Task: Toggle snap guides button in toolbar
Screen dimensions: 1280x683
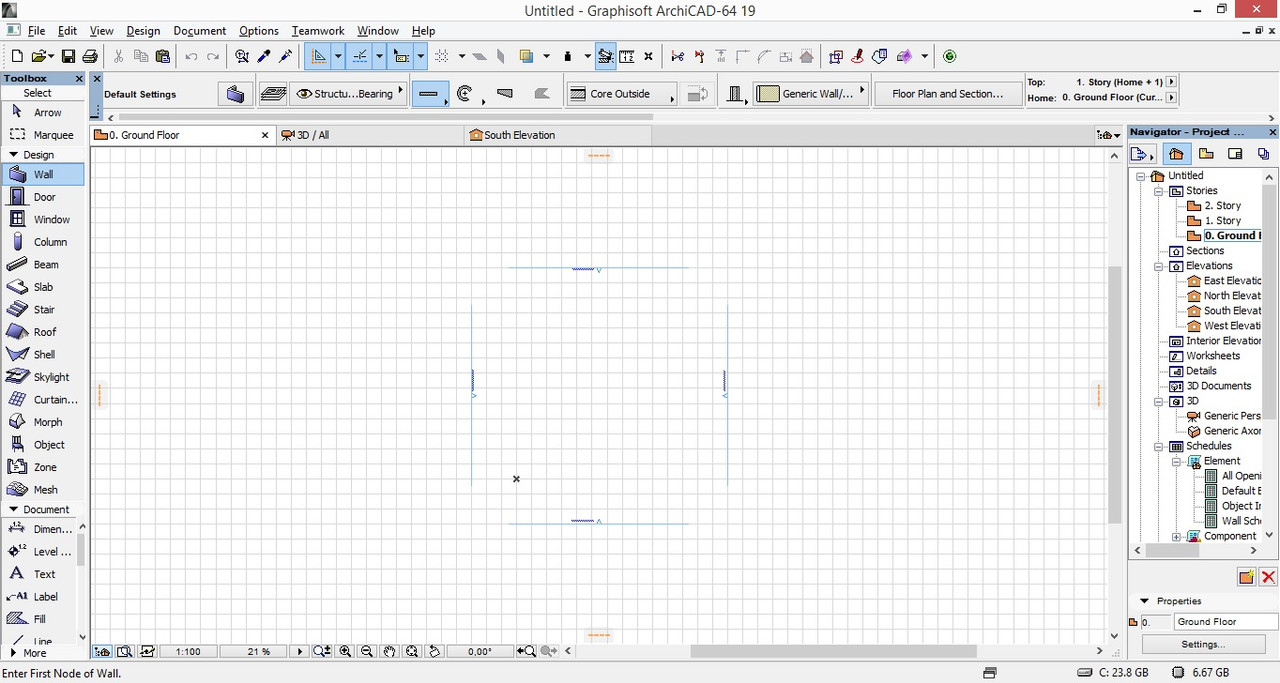Action: (359, 57)
